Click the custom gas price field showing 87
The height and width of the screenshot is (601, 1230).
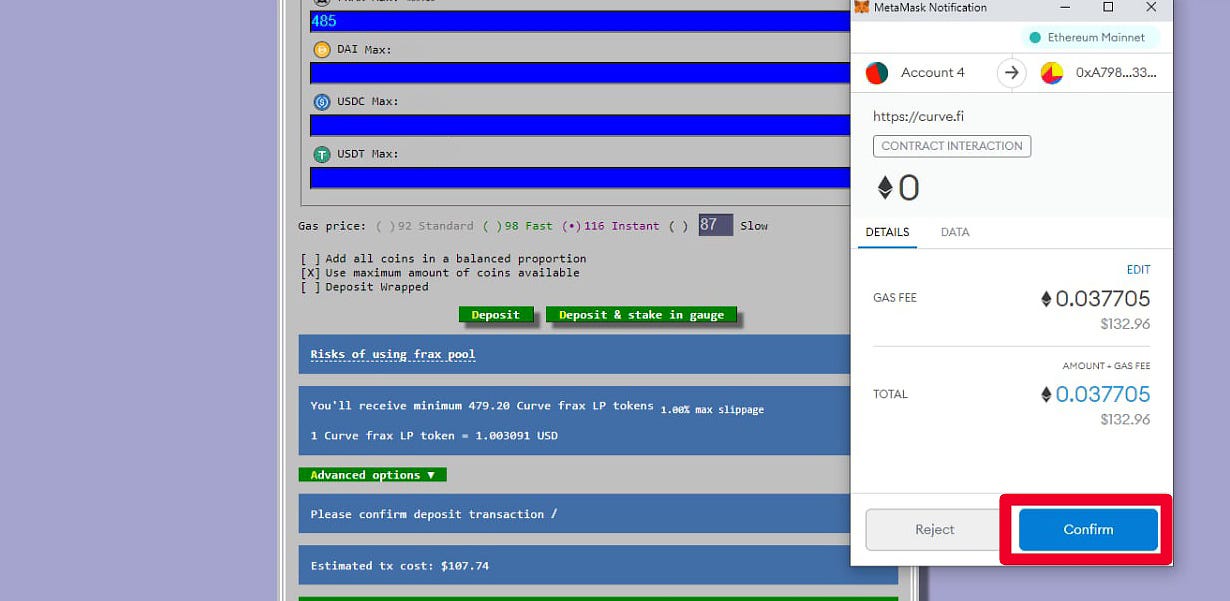point(715,225)
